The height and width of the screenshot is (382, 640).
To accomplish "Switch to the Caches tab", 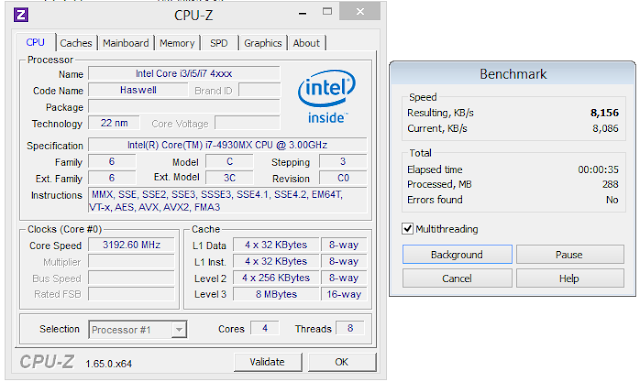I will [x=76, y=43].
